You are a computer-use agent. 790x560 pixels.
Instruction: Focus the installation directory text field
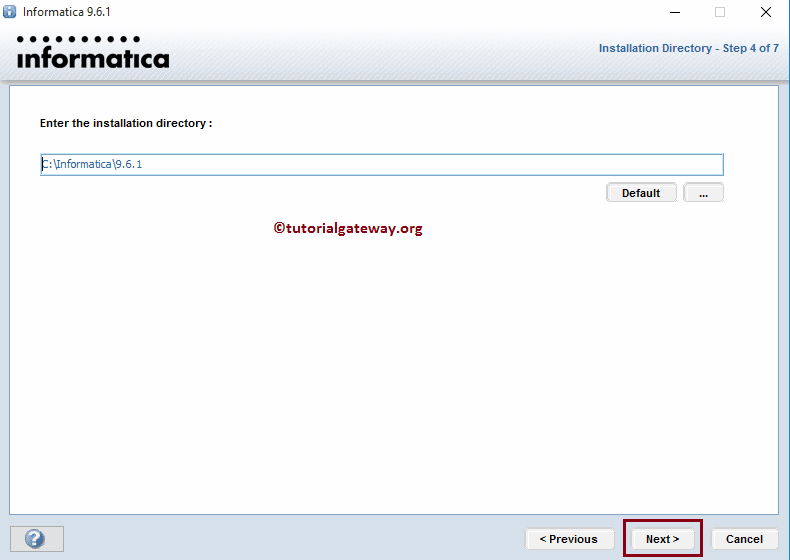pos(382,164)
